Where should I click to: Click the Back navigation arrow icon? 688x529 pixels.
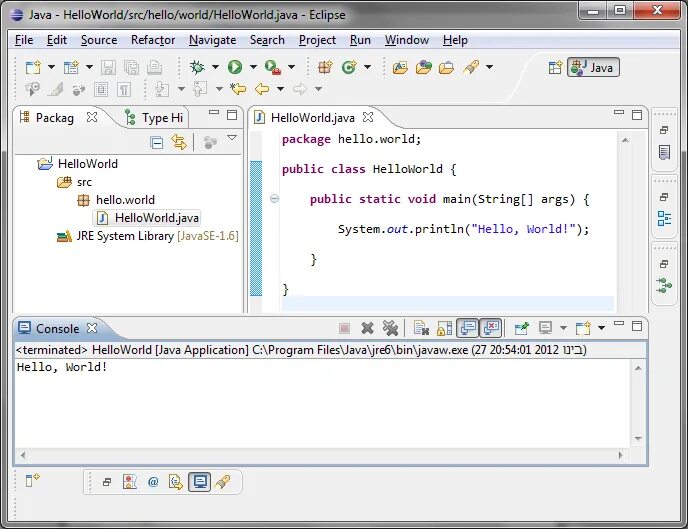coord(262,89)
